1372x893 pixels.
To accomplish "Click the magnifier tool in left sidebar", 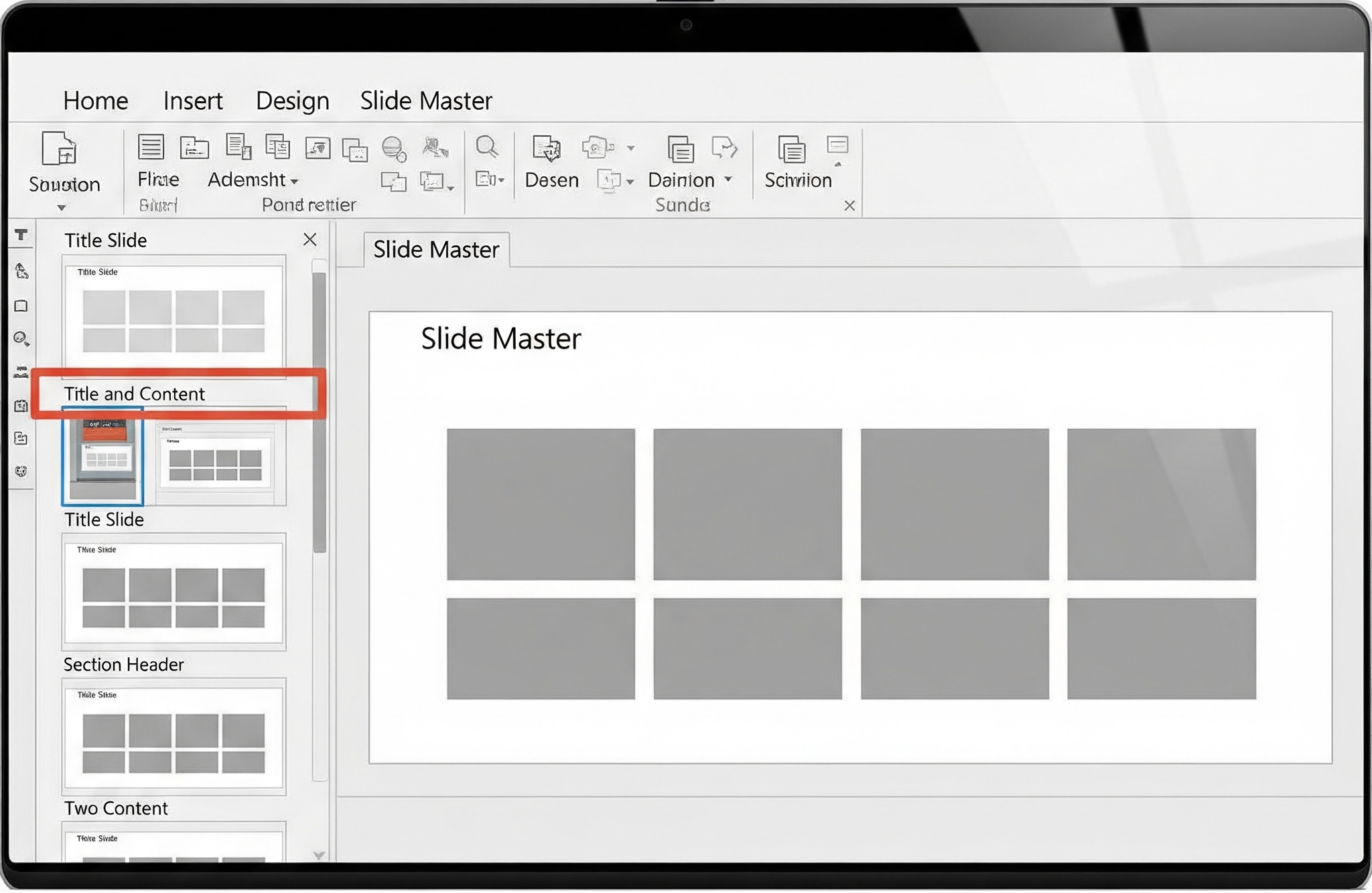I will [21, 339].
